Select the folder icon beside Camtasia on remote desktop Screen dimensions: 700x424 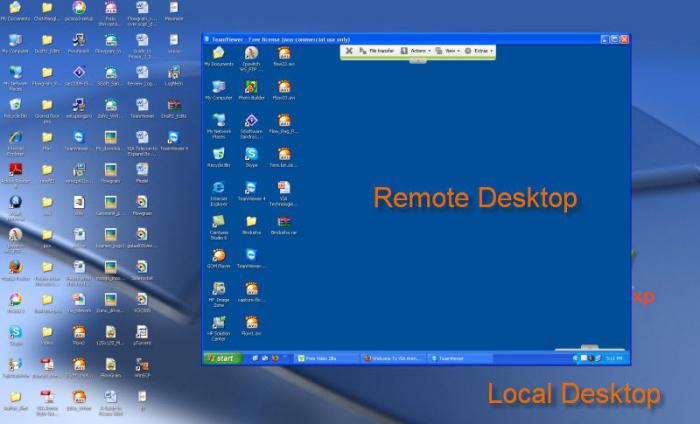tap(251, 225)
